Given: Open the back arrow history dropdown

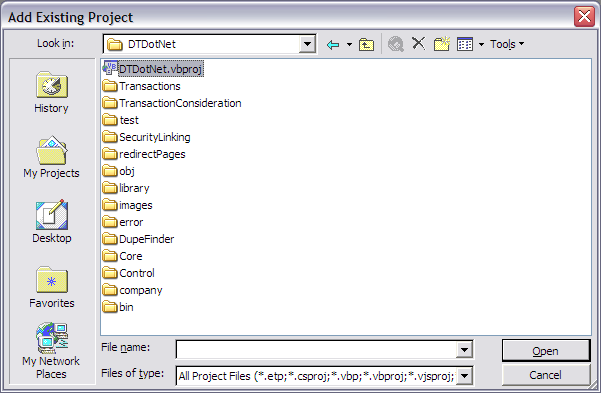Looking at the screenshot, I should (x=349, y=44).
